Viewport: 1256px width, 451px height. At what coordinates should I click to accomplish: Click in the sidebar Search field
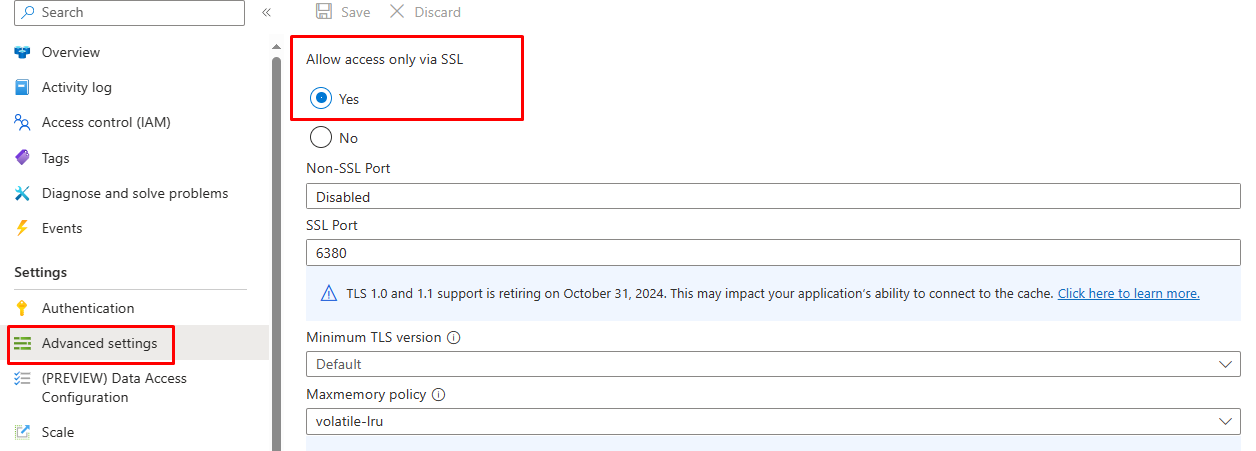coord(130,13)
